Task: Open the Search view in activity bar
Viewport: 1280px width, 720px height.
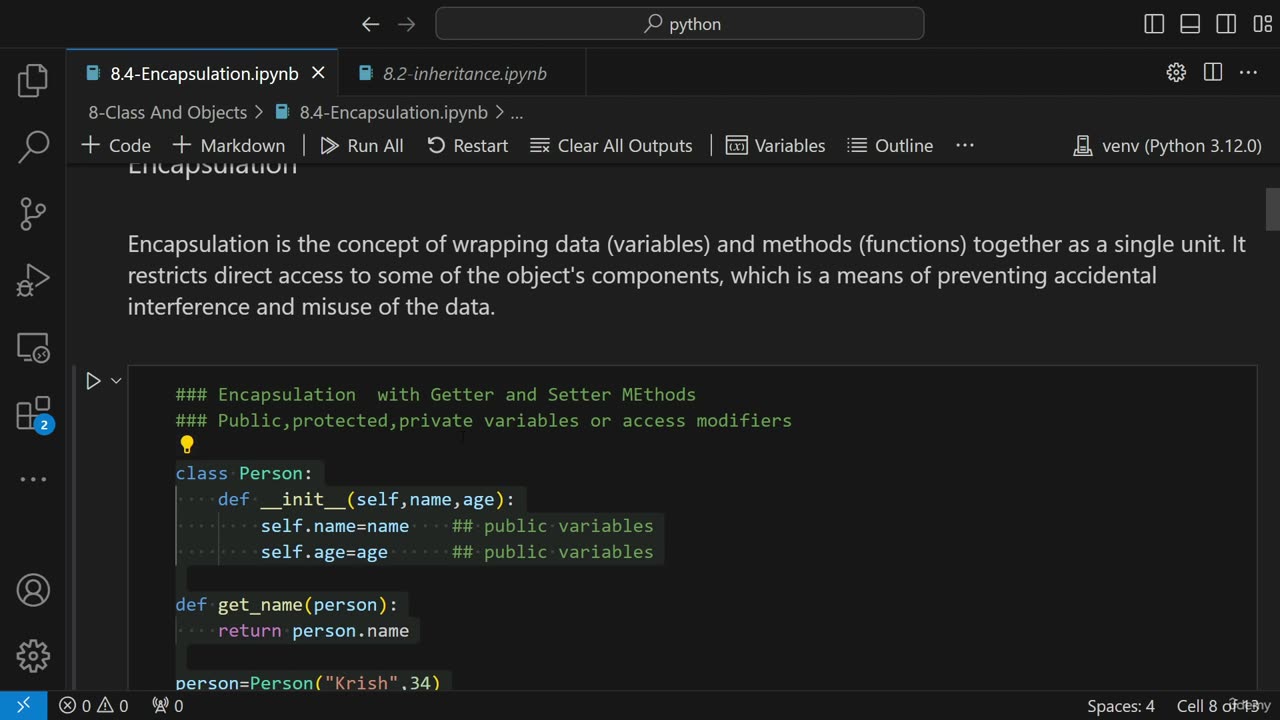Action: 33,147
